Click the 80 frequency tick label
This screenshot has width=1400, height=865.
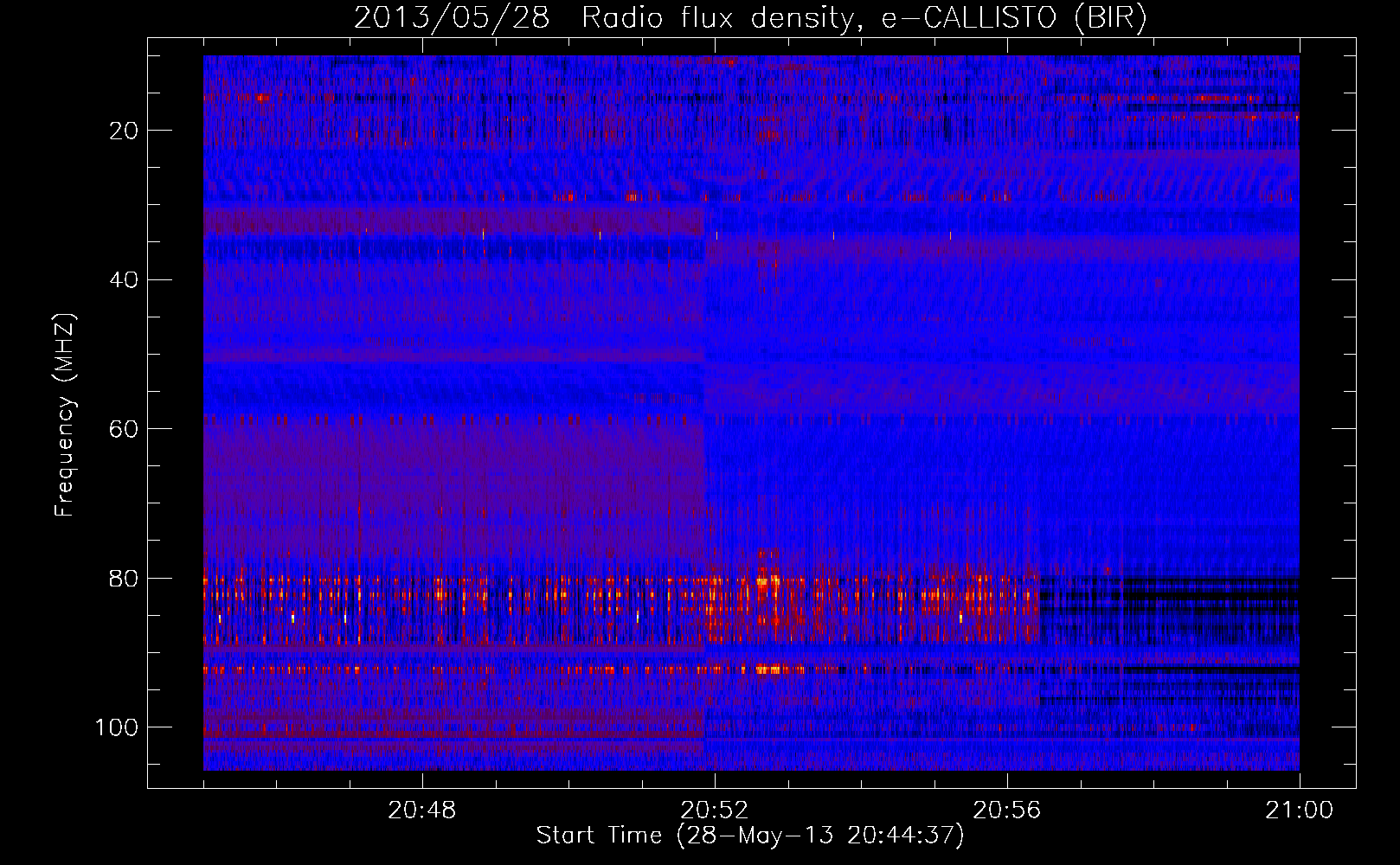124,579
